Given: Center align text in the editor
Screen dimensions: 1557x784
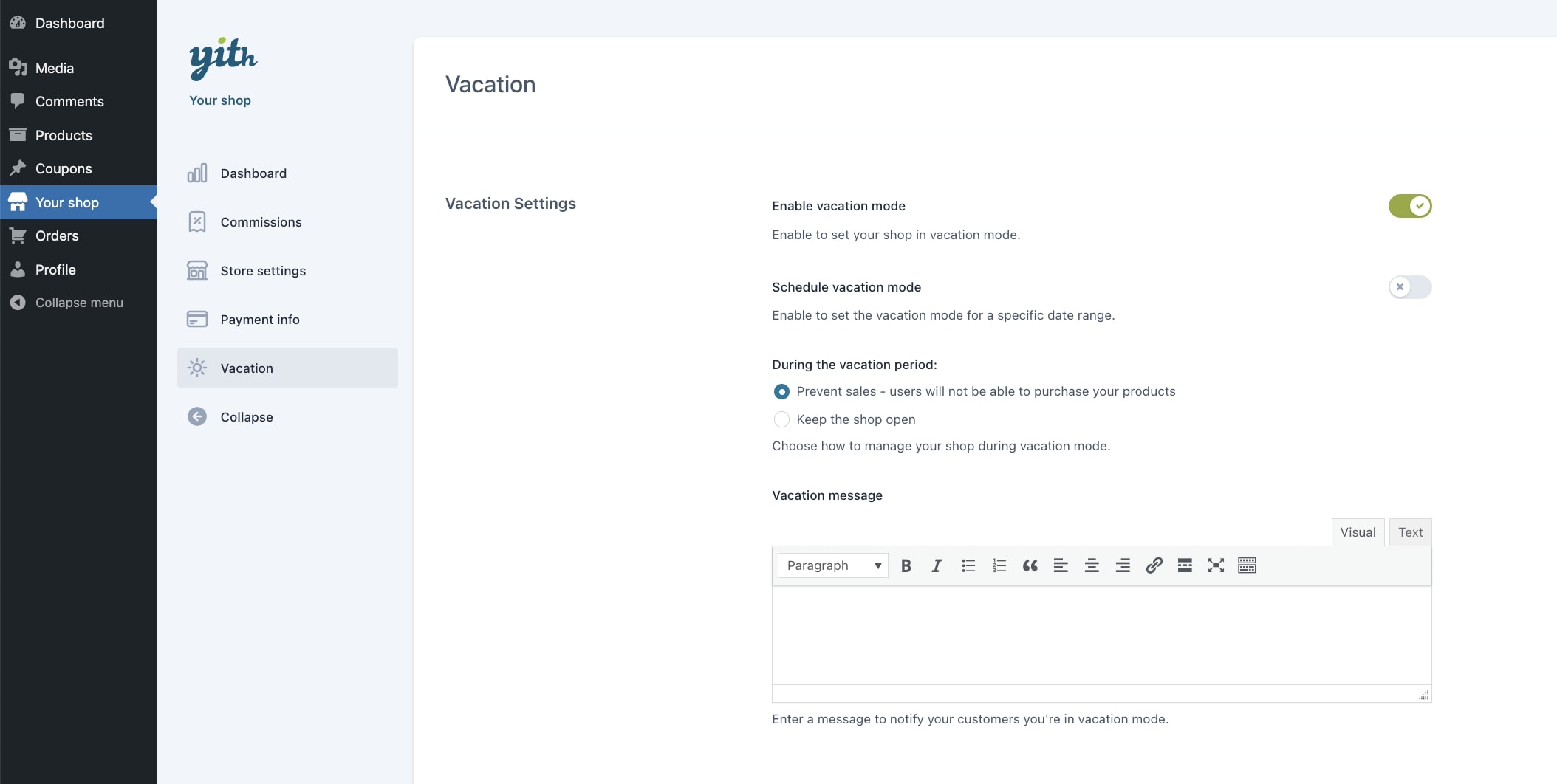Looking at the screenshot, I should tap(1092, 565).
